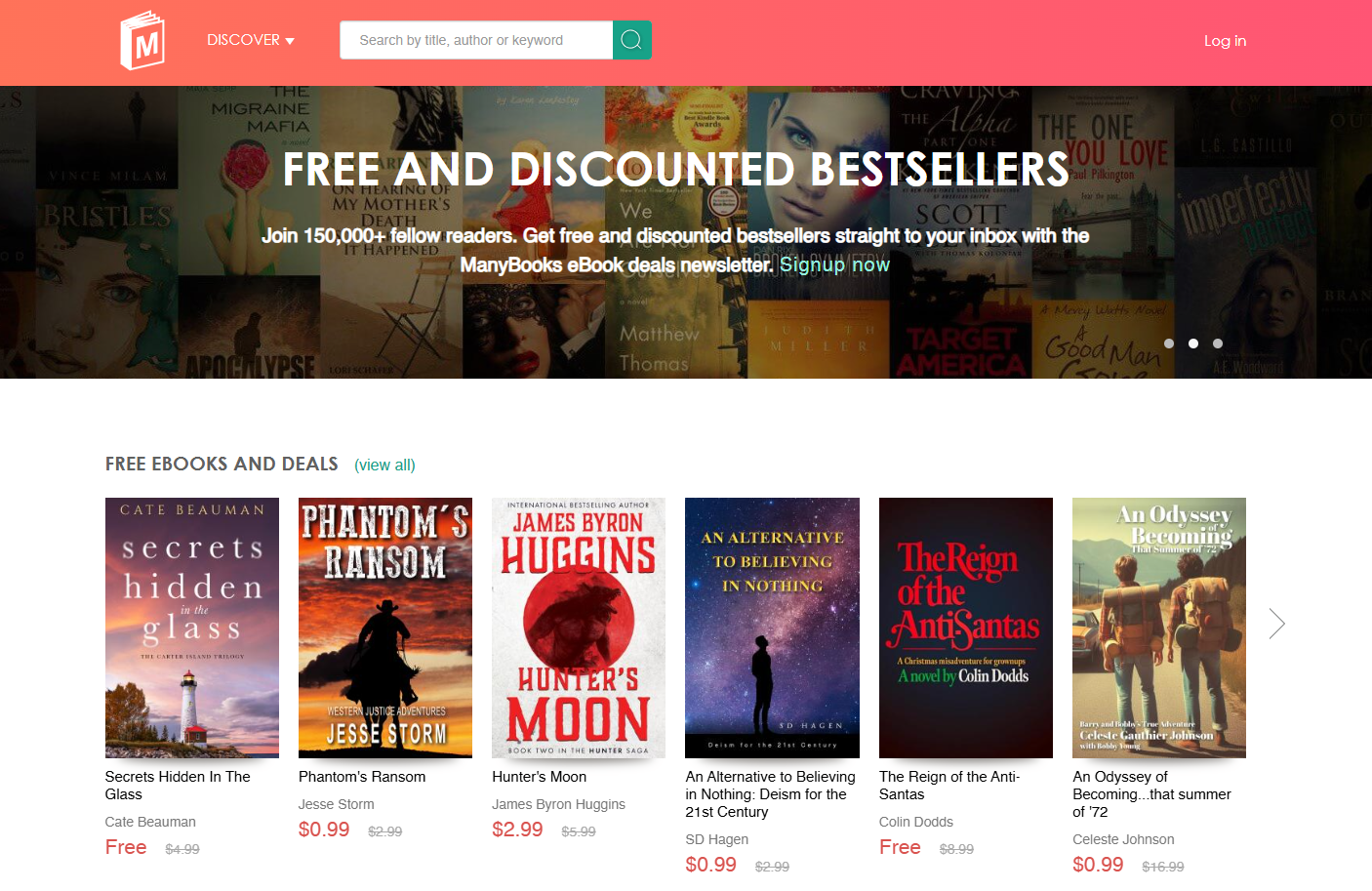Open the view all deals link

[x=384, y=466]
